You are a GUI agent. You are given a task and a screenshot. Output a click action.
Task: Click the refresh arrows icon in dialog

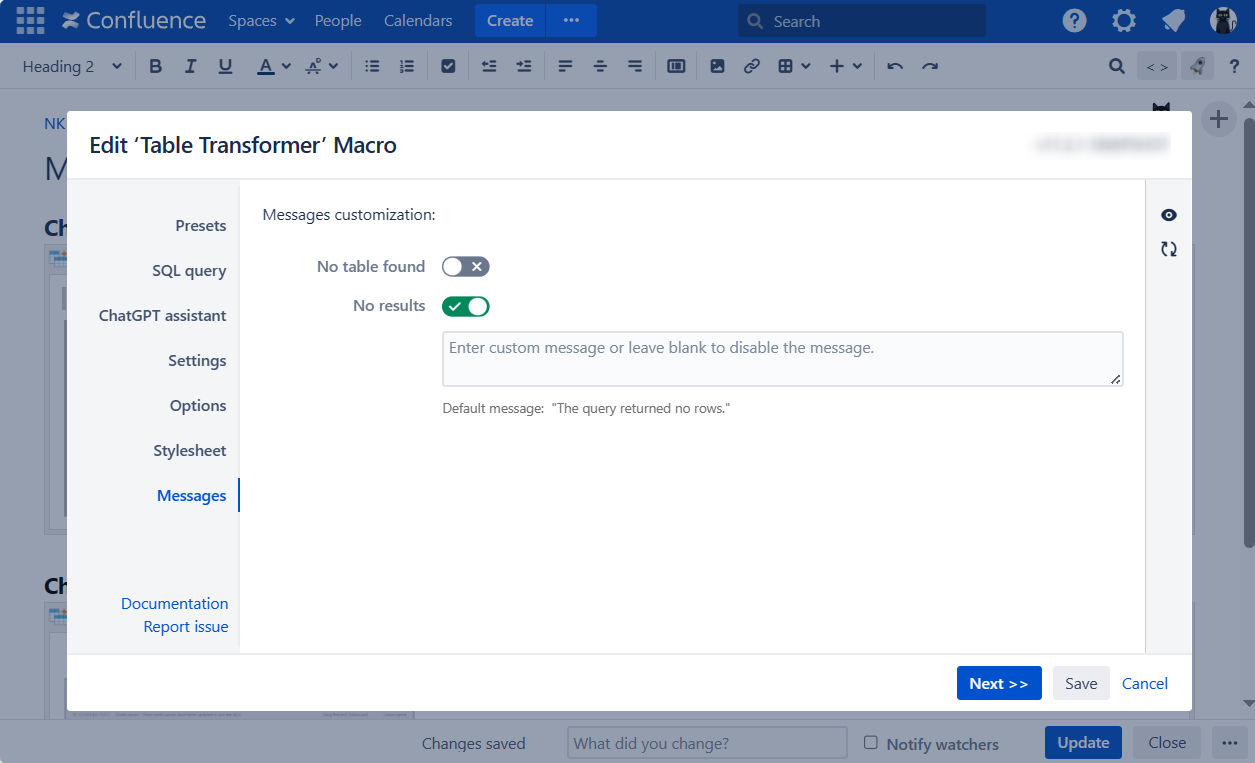coord(1168,249)
